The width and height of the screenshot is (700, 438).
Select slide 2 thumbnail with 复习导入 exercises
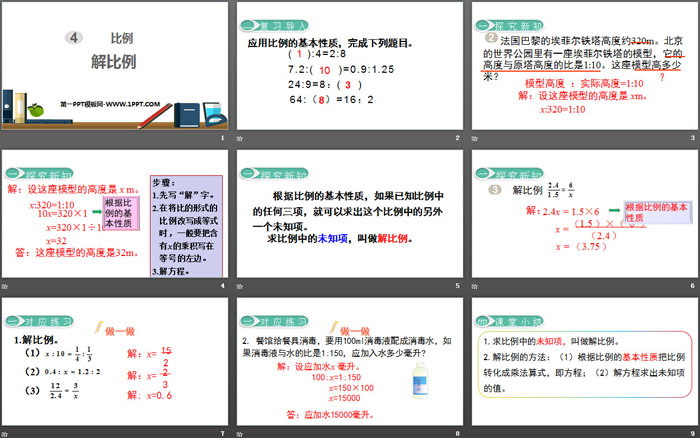click(x=350, y=66)
